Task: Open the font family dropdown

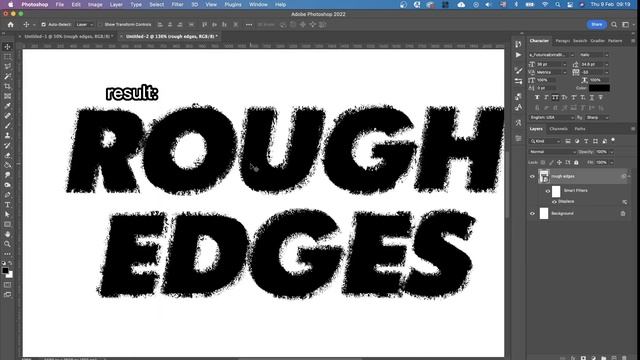Action: point(551,55)
